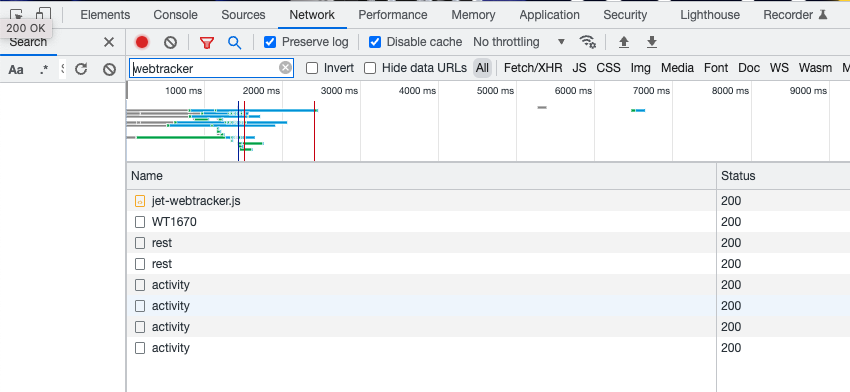Click the status 200 of WT1670
The width and height of the screenshot is (850, 392).
pos(731,222)
